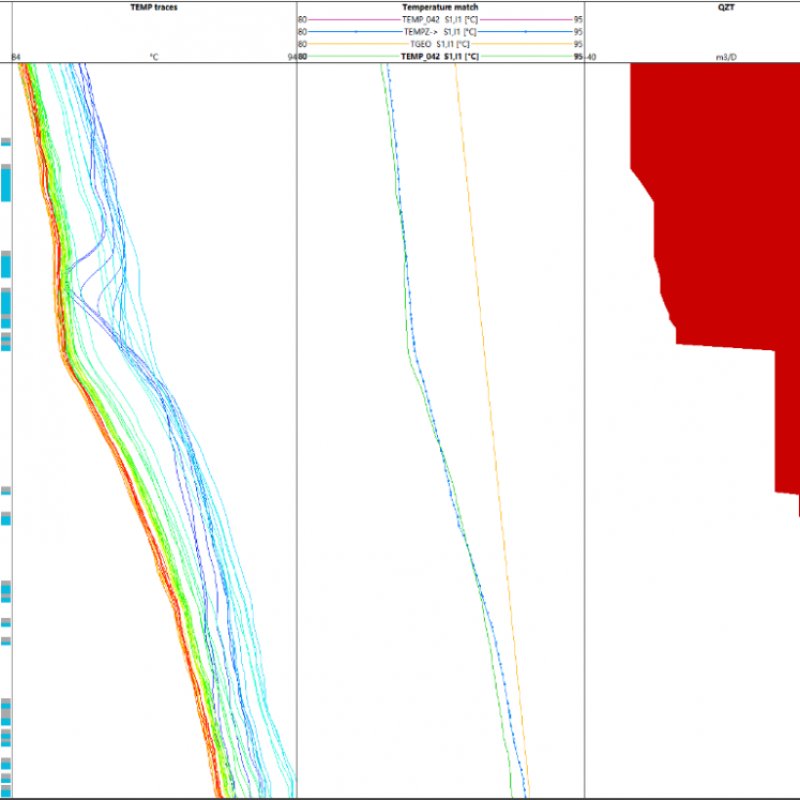Click the 84 scale minimum of TEMP traces
Image resolution: width=800 pixels, height=800 pixels.
pyautogui.click(x=16, y=57)
